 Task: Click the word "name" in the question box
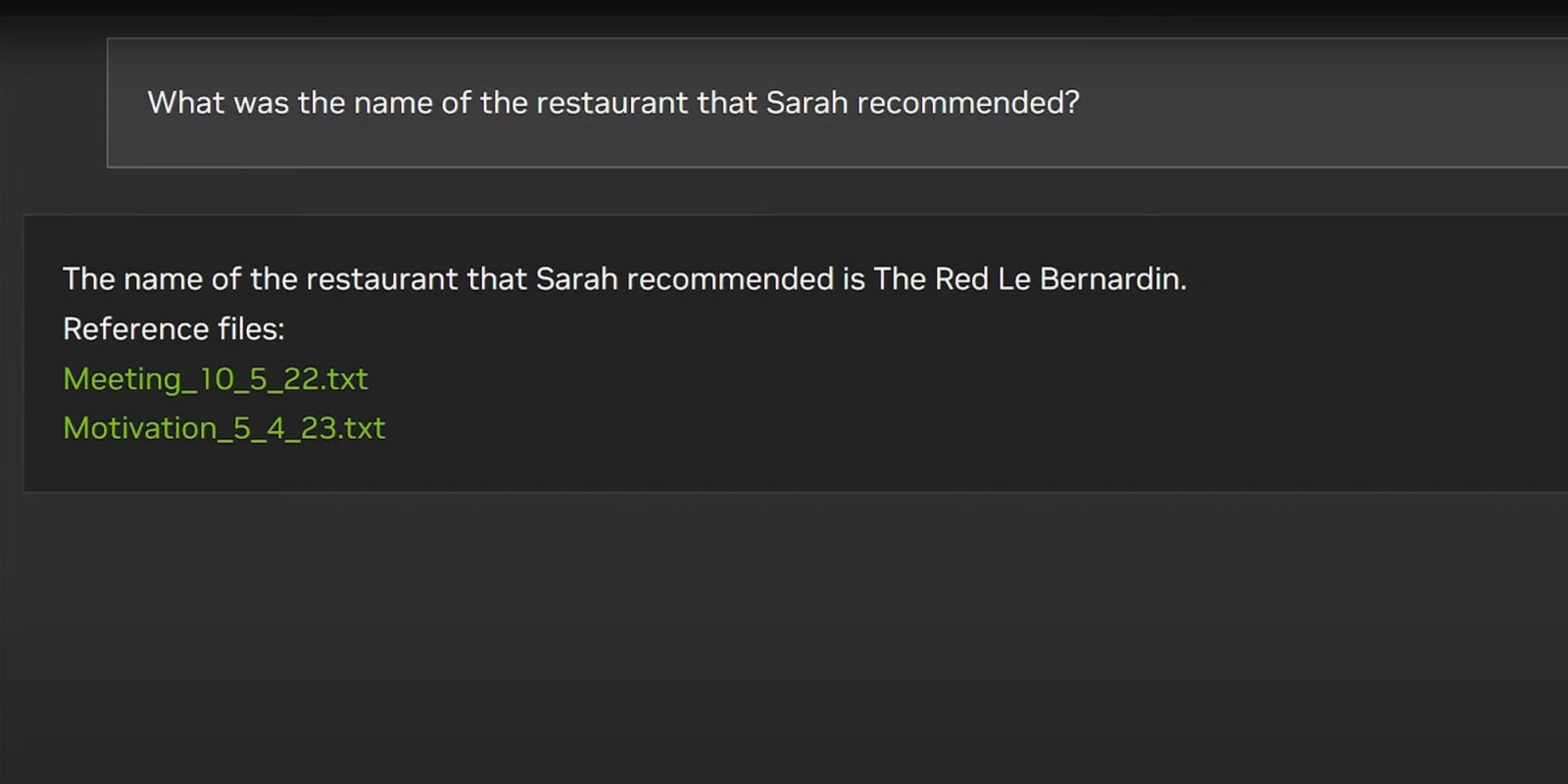[x=392, y=103]
